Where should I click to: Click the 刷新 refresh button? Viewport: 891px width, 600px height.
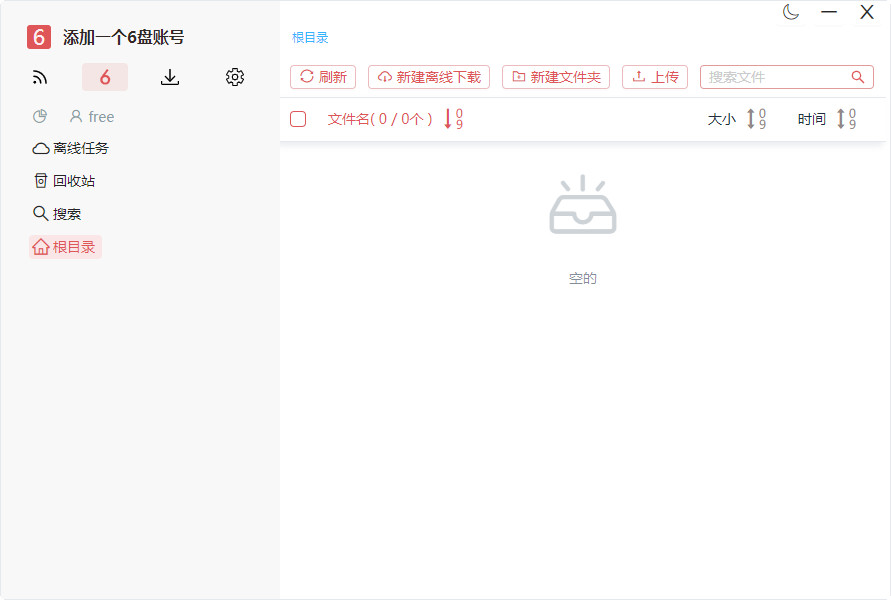click(x=323, y=77)
